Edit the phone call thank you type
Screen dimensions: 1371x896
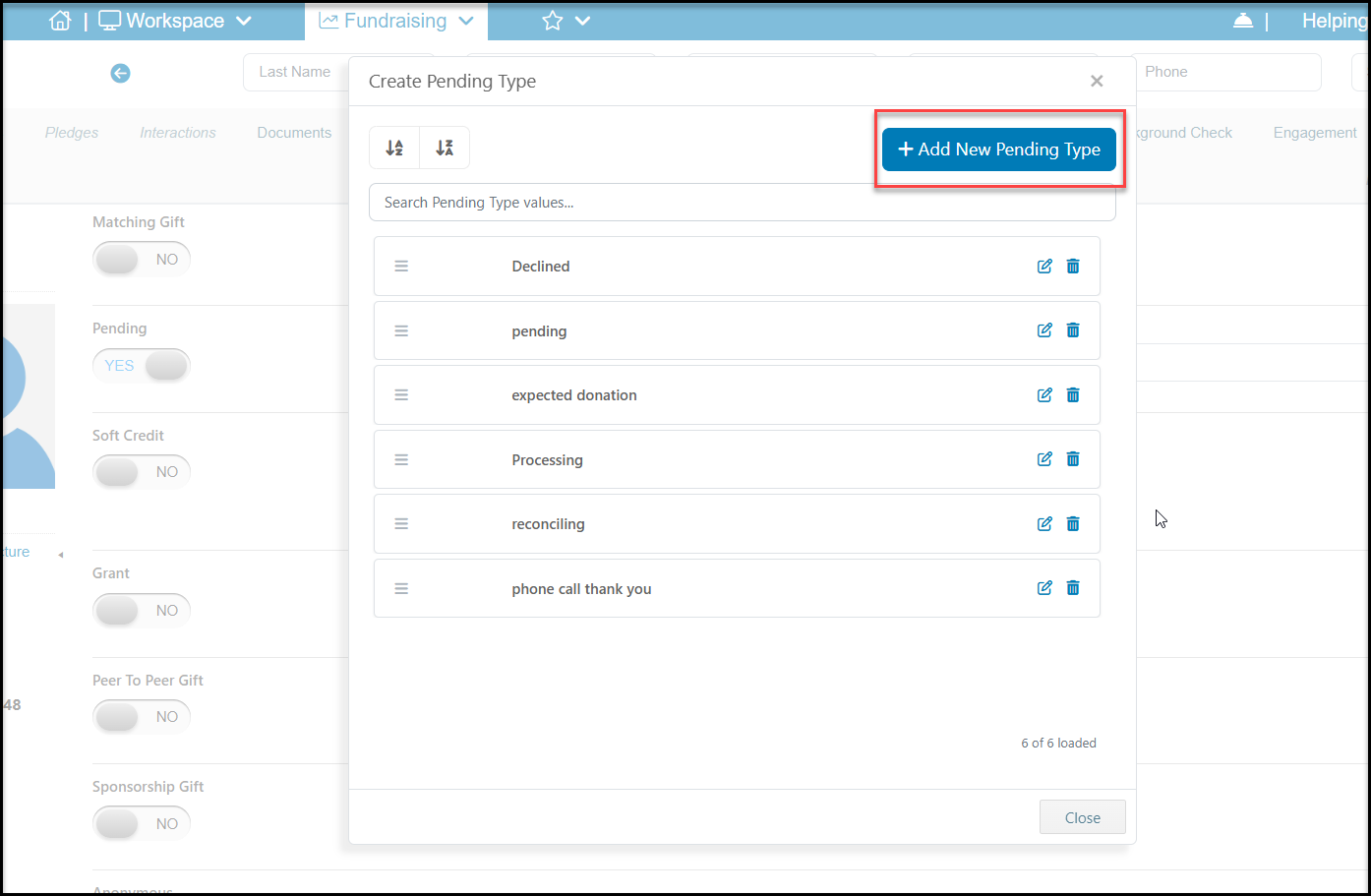1044,588
